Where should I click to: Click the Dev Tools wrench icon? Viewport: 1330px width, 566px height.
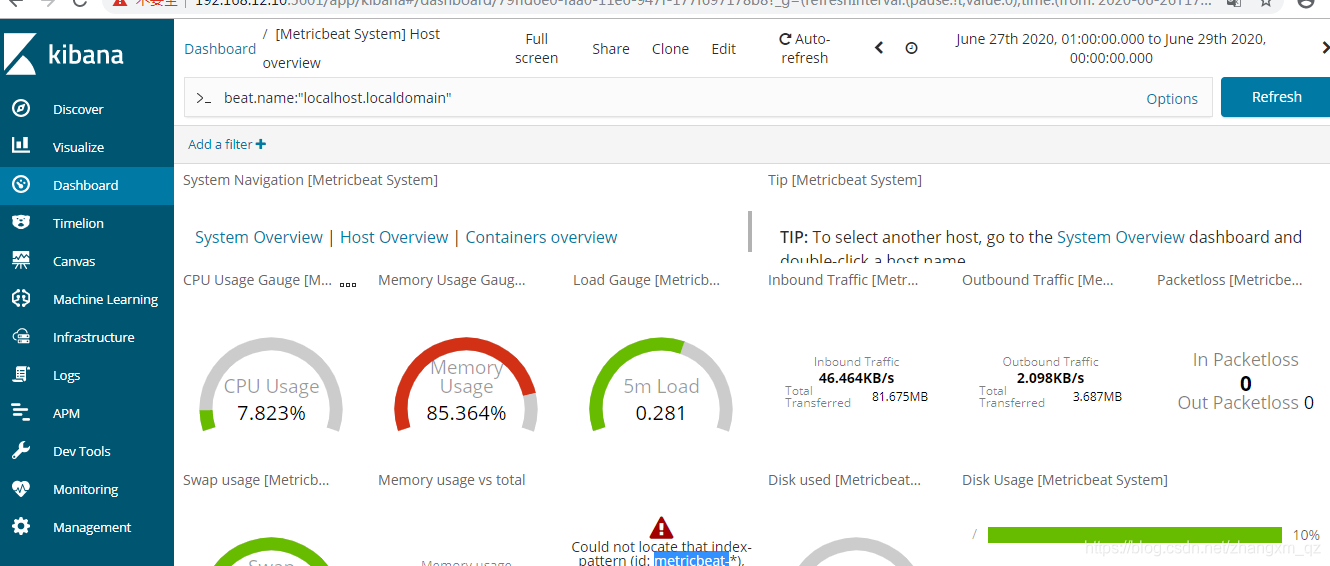tap(21, 451)
